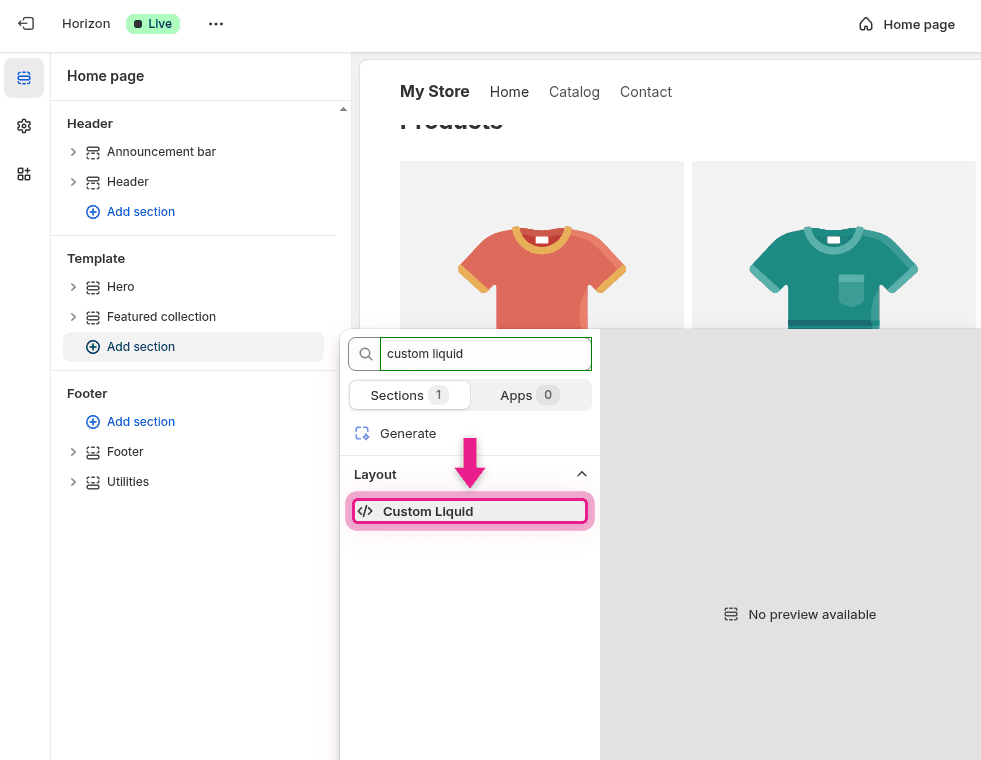981x760 pixels.
Task: Click the exit theme editor icon top-left
Action: 25,23
